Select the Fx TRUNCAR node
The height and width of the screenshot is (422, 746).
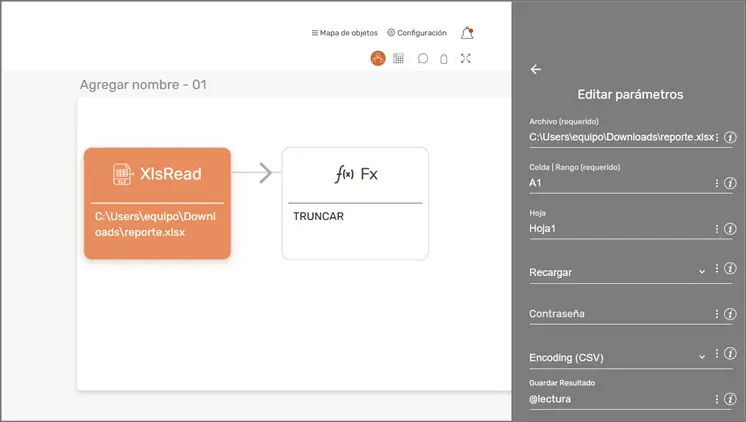coord(355,203)
